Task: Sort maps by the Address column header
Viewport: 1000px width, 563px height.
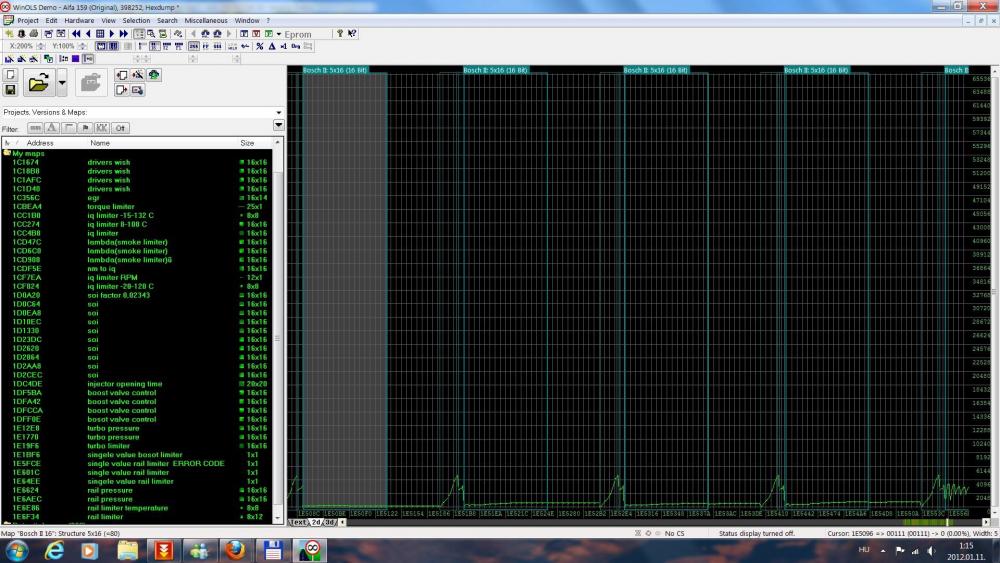Action: [40, 143]
